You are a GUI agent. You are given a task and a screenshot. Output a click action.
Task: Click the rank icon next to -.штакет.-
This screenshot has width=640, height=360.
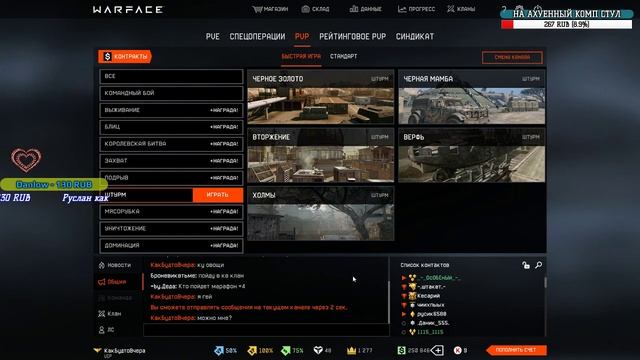coord(412,287)
